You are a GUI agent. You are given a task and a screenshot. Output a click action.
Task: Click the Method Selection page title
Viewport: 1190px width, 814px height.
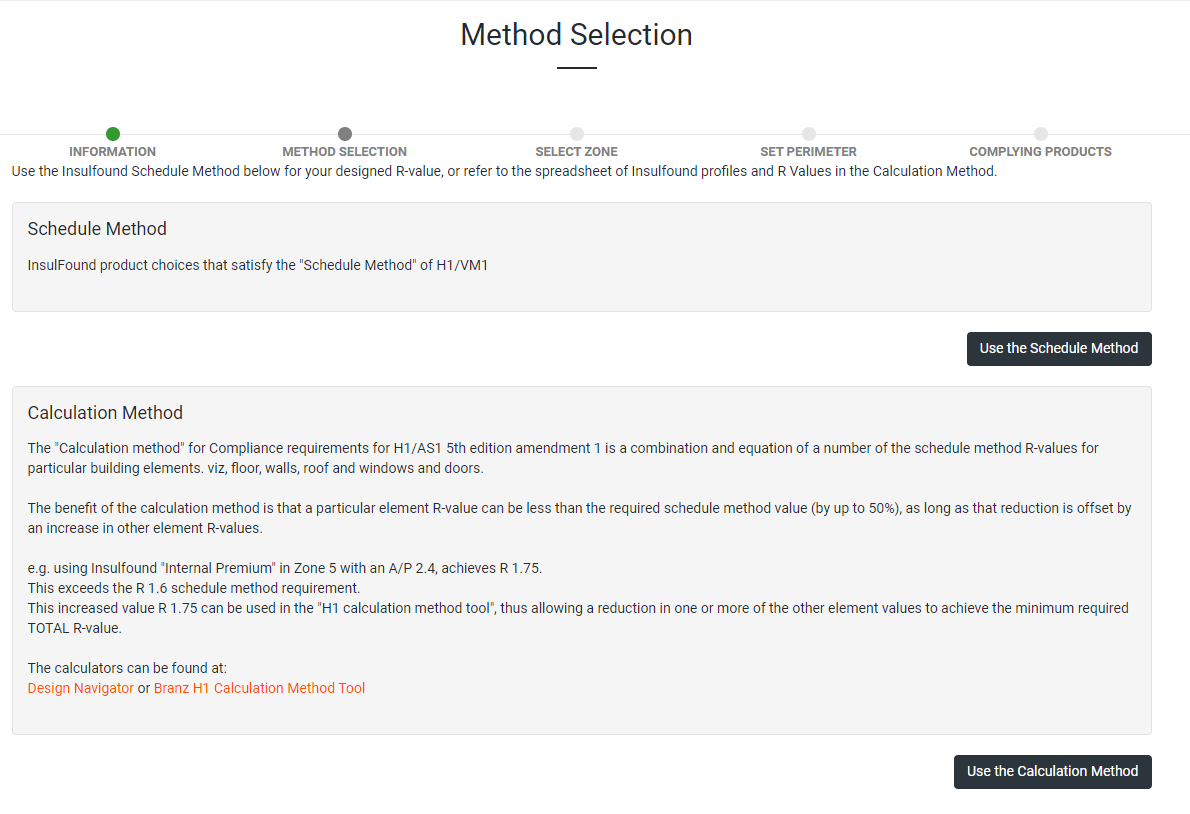576,35
